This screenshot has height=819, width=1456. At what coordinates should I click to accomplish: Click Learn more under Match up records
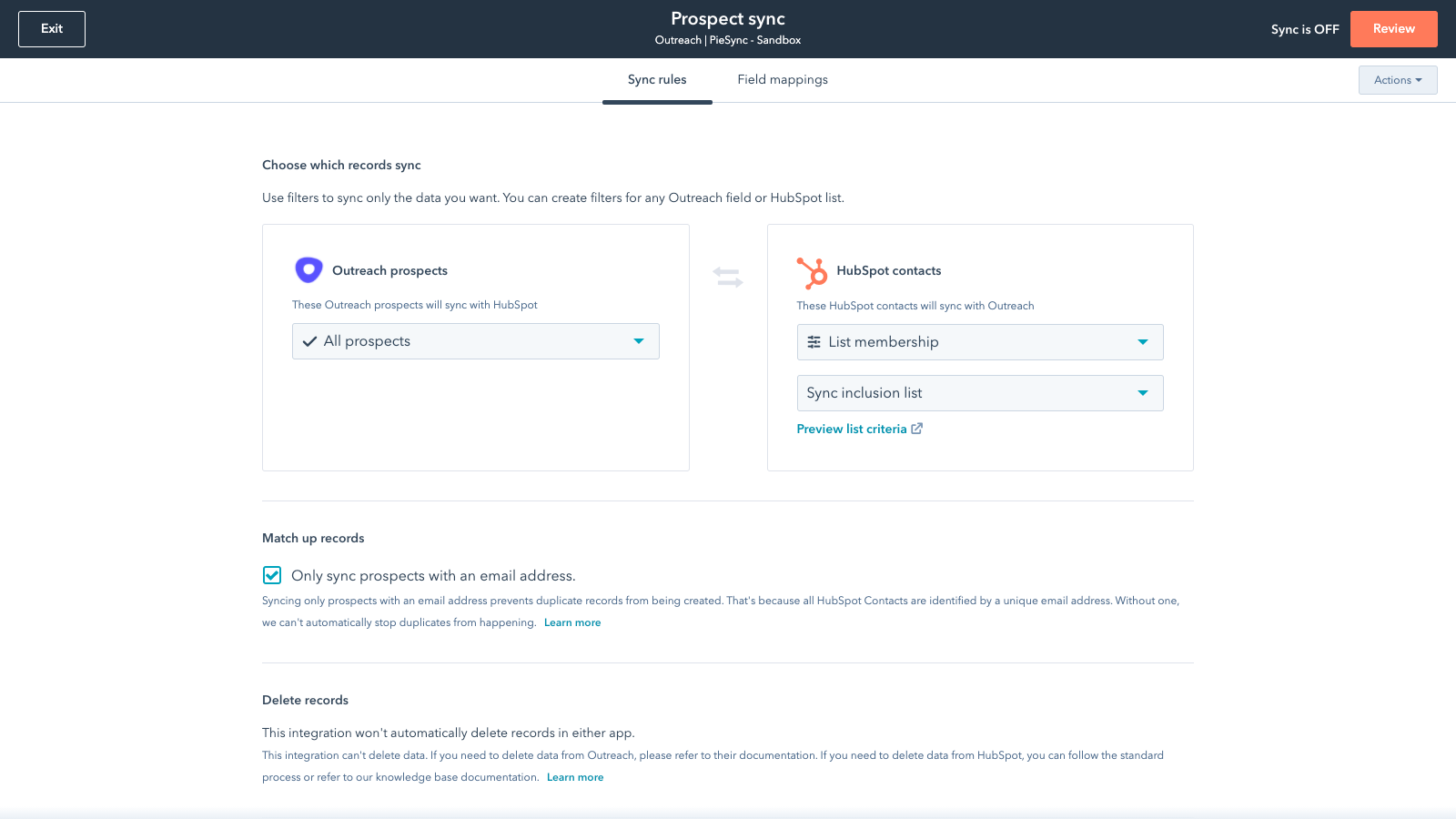point(572,622)
